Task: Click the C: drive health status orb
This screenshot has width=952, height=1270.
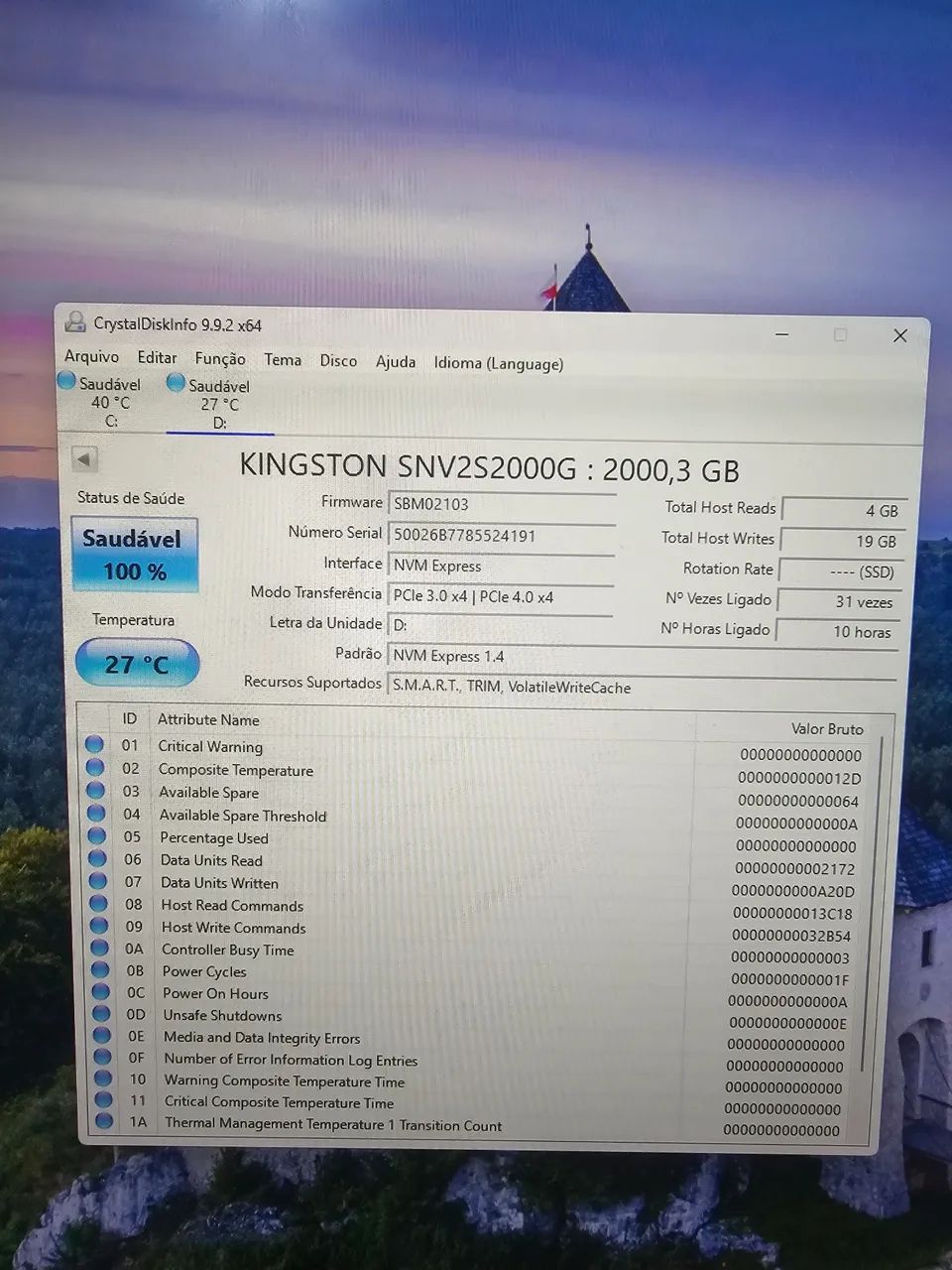Action: [66, 380]
